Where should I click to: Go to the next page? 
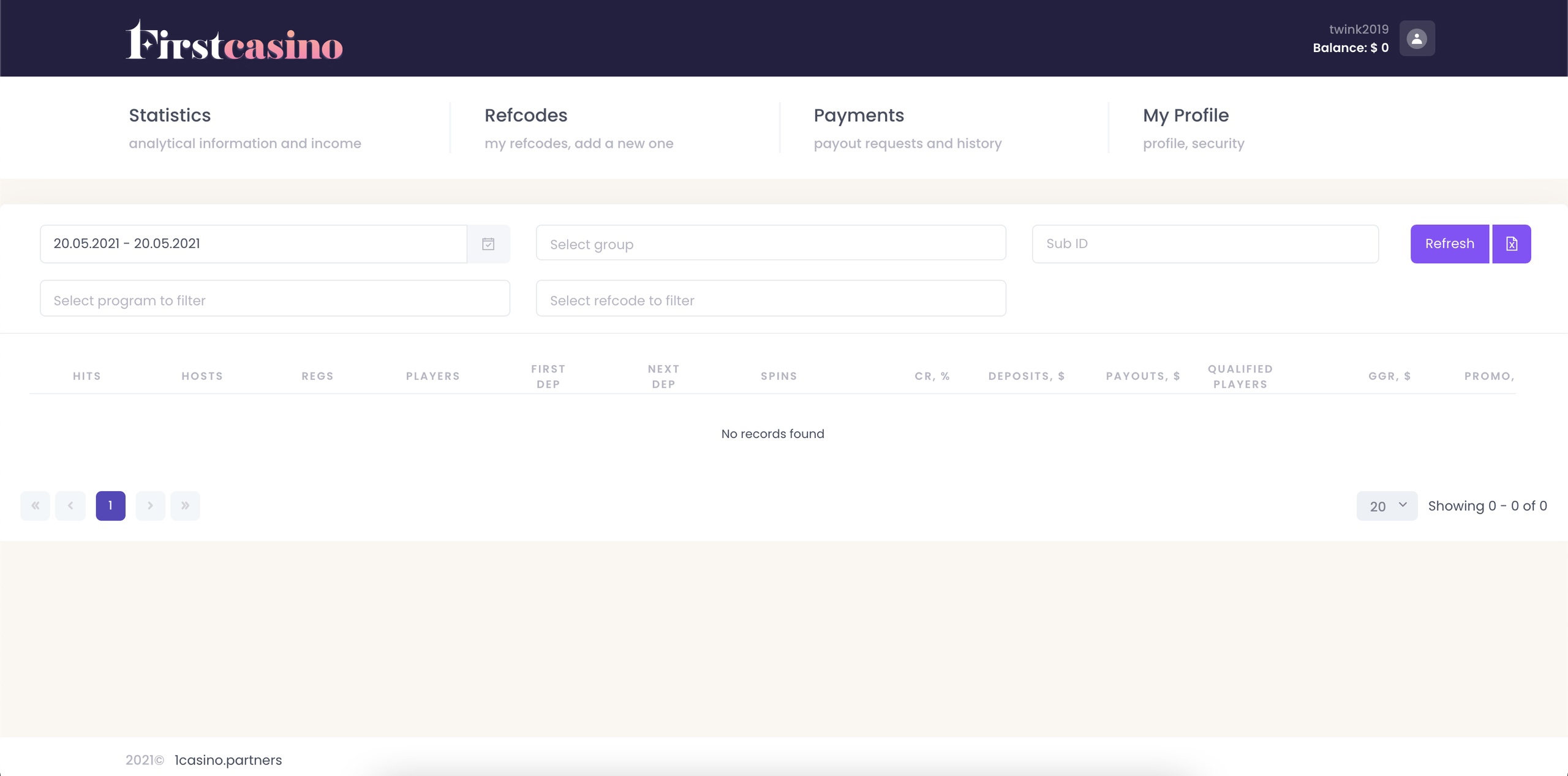pos(150,505)
